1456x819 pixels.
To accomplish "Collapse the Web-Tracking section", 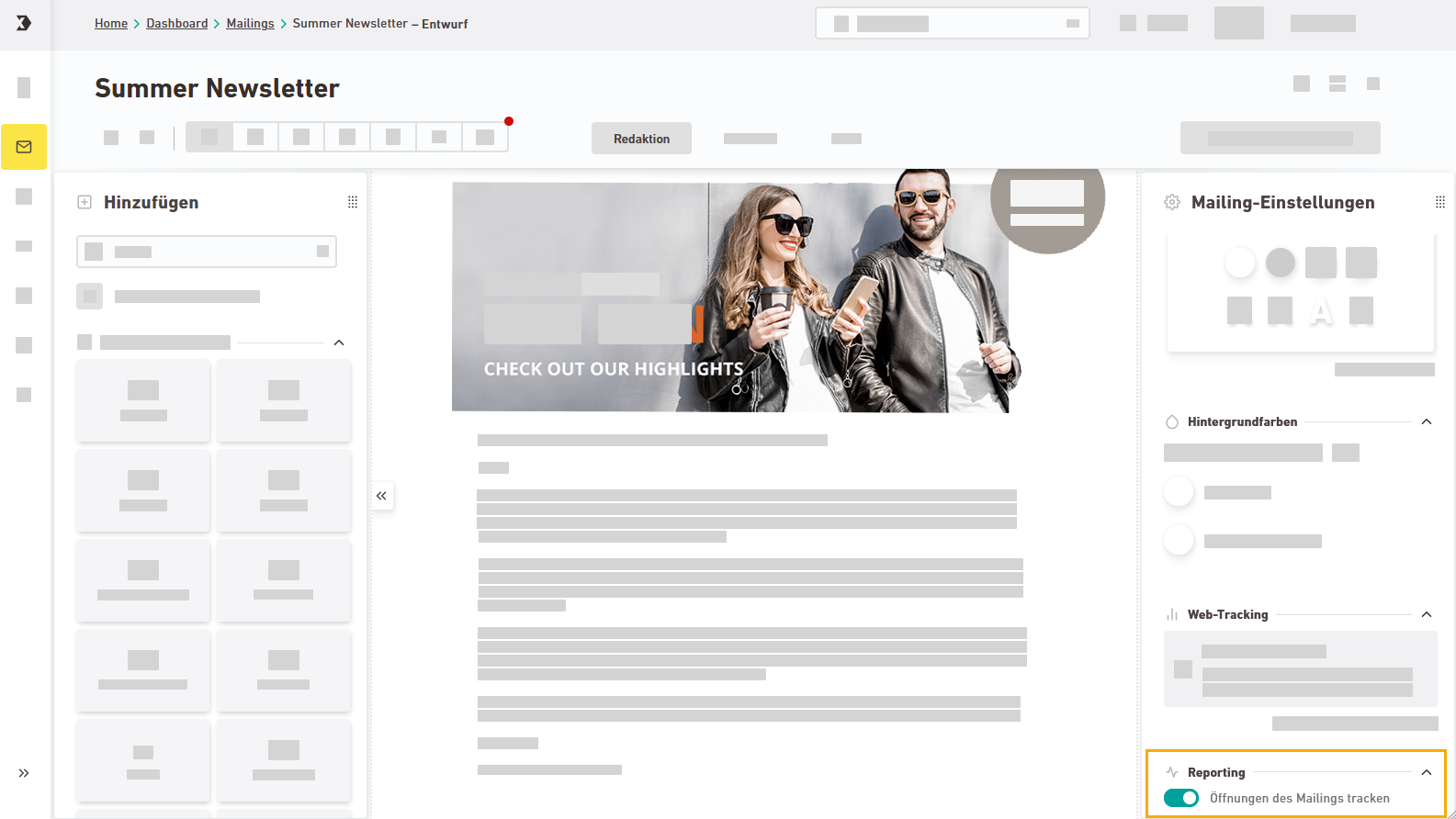I will [x=1427, y=614].
